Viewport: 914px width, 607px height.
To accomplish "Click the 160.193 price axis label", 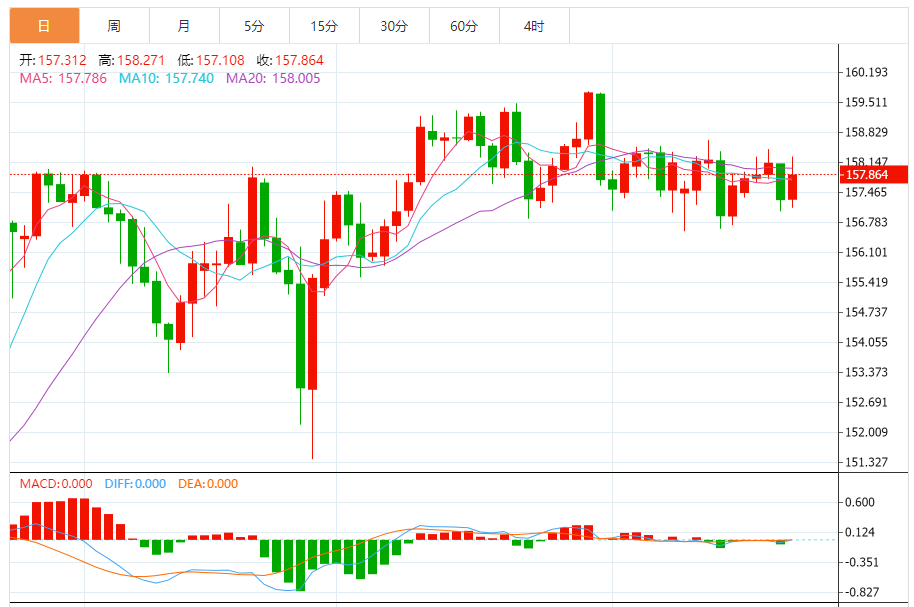I will (x=866, y=72).
